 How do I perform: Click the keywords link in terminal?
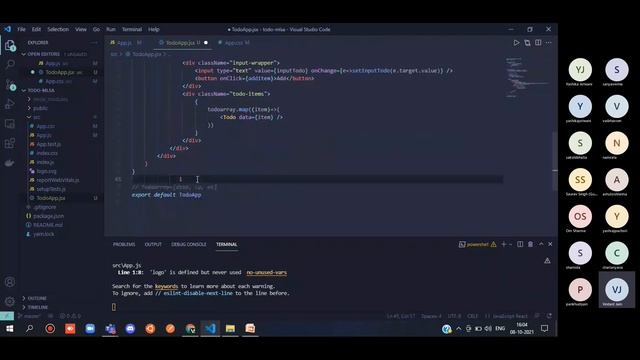click(166, 286)
